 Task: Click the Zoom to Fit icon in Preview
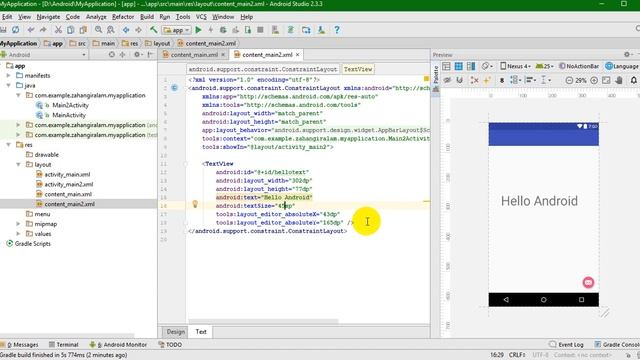pos(606,80)
